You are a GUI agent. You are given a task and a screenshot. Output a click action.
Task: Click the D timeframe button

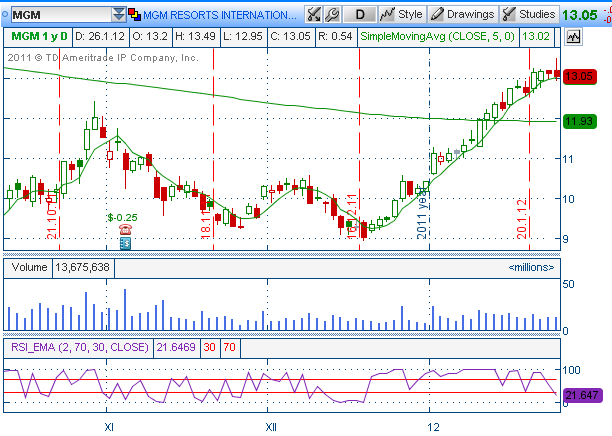[x=360, y=14]
